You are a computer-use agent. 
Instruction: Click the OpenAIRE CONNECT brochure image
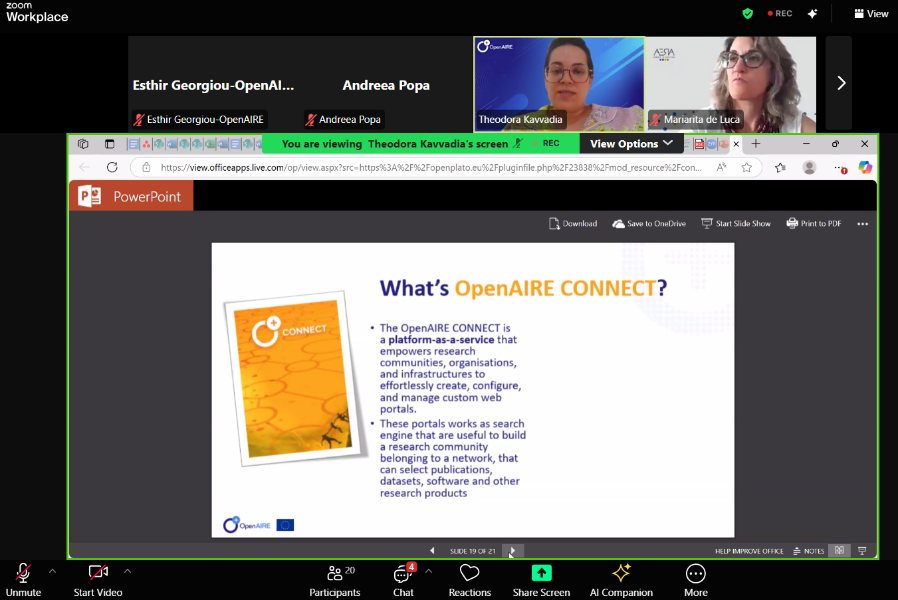click(294, 378)
